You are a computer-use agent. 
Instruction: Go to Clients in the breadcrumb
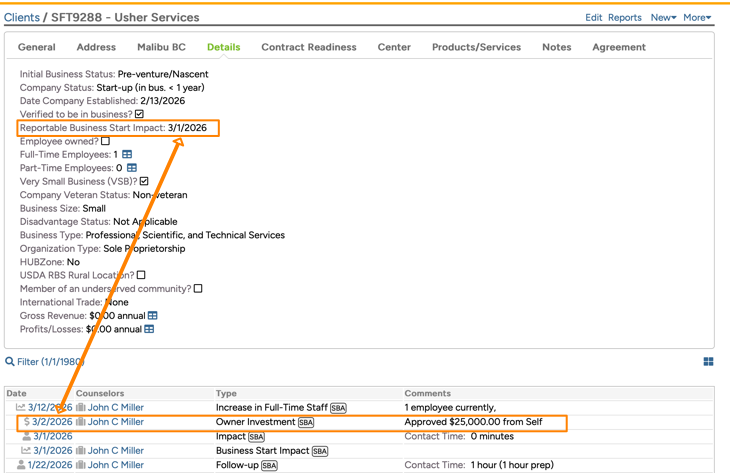click(22, 18)
